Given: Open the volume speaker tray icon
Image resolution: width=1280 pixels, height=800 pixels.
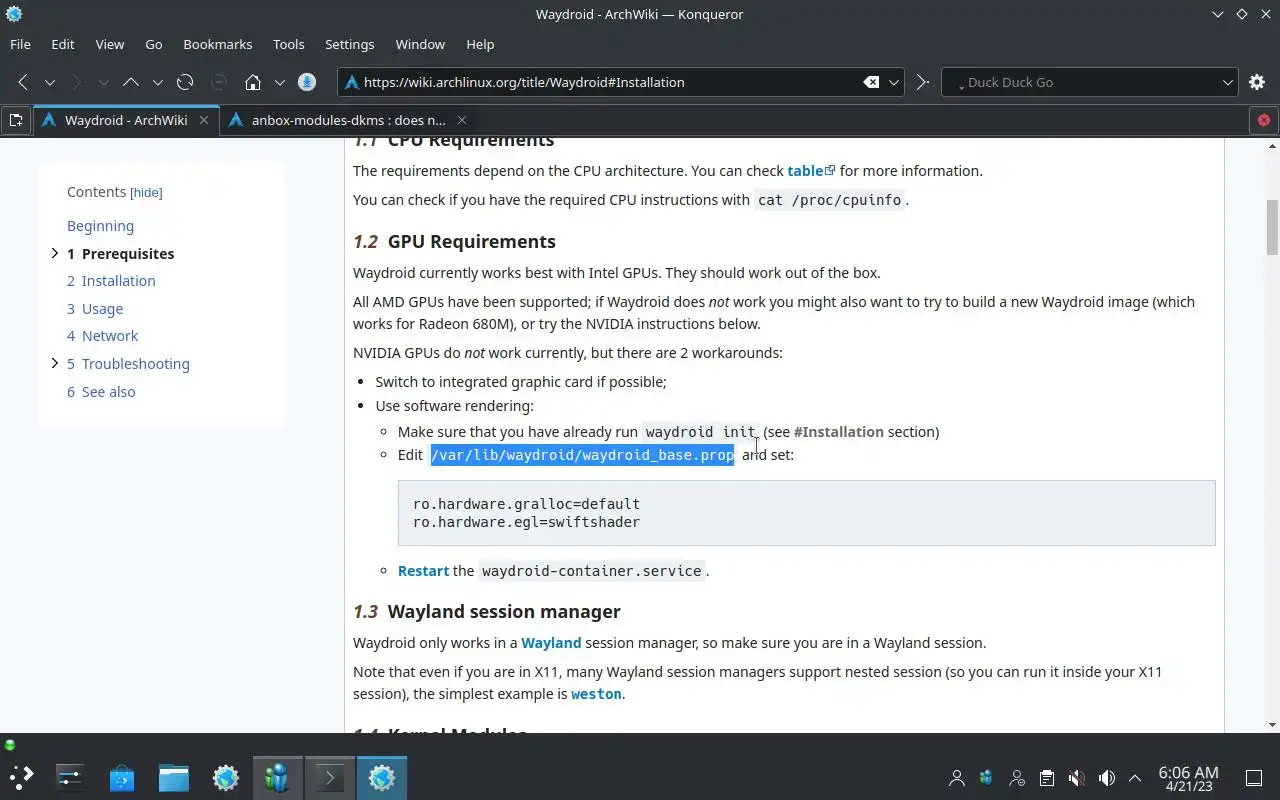Looking at the screenshot, I should tap(1106, 778).
